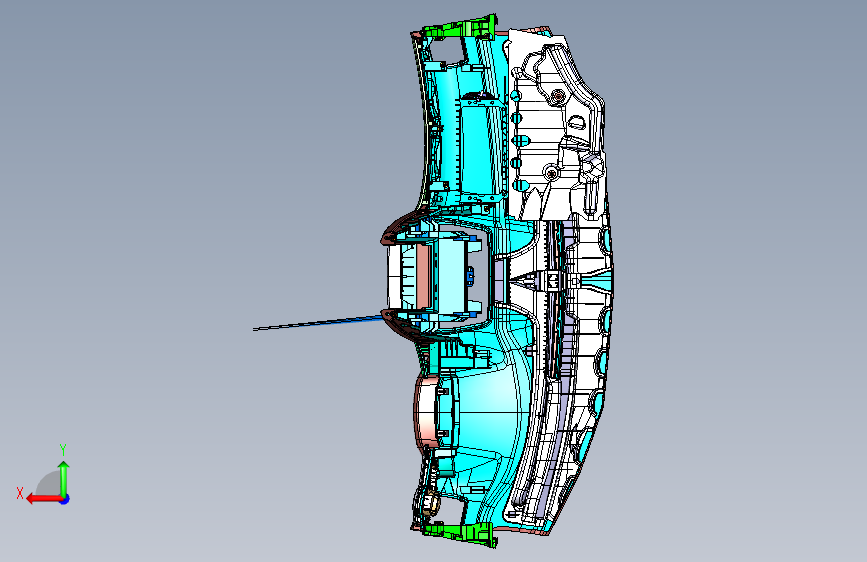Select the pink circular bezel on the lower model

point(425,410)
